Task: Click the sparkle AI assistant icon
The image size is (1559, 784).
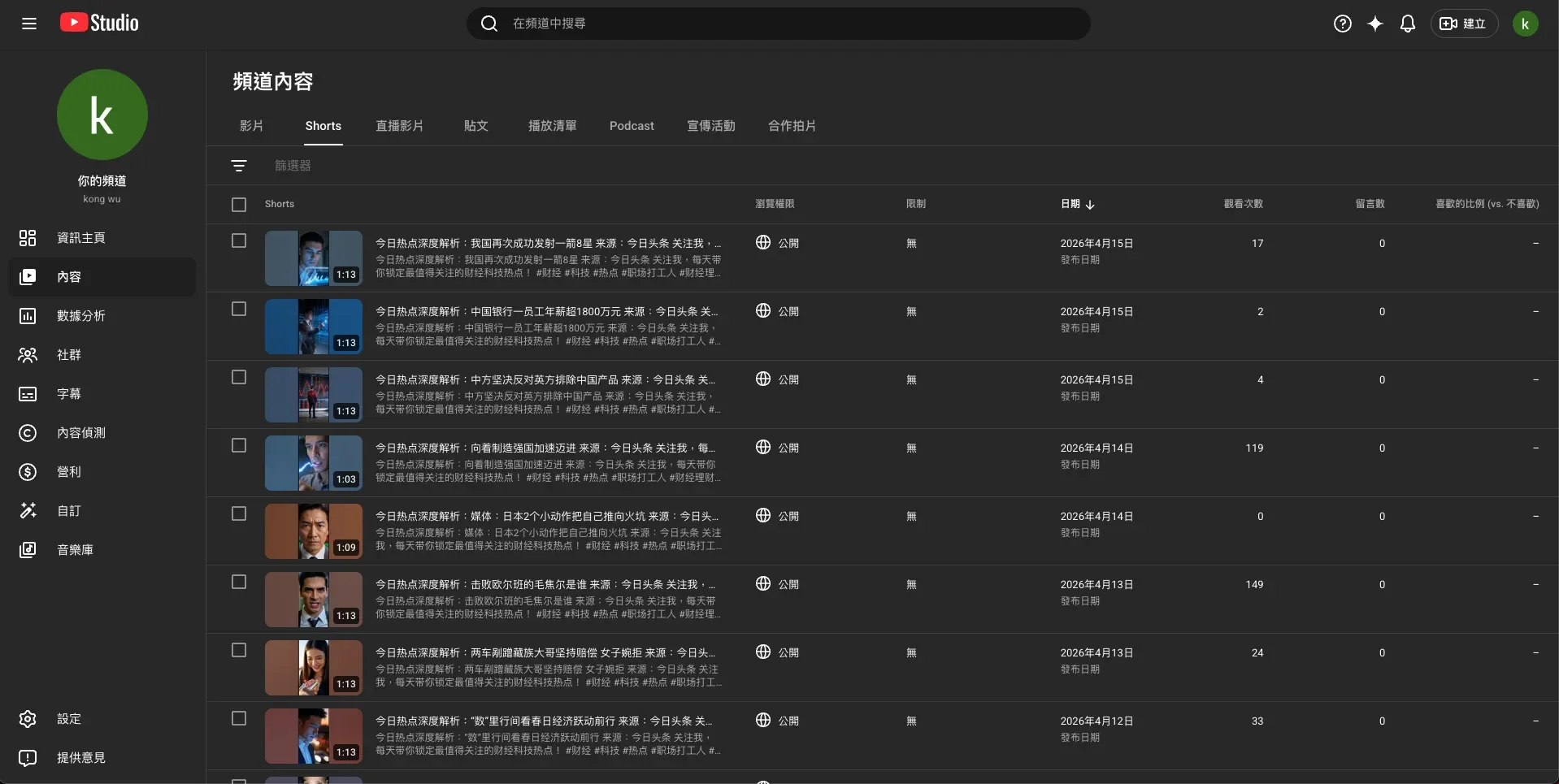Action: tap(1375, 24)
